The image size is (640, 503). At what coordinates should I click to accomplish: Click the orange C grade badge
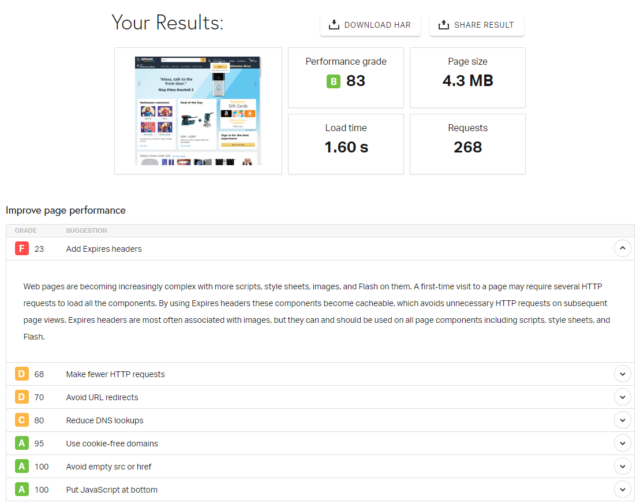click(x=22, y=420)
